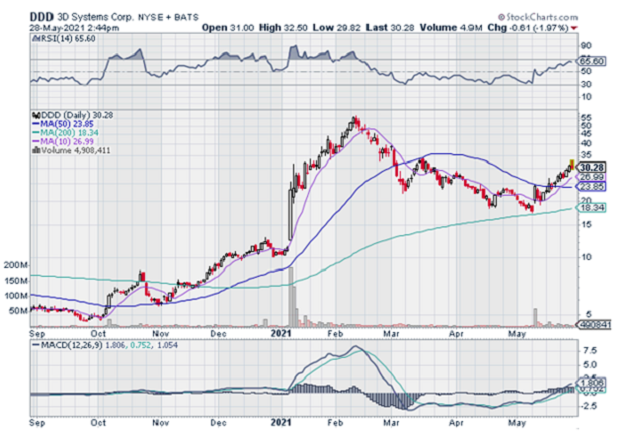The height and width of the screenshot is (432, 630).
Task: Click the 200M volume axis label
Action: tap(16, 265)
